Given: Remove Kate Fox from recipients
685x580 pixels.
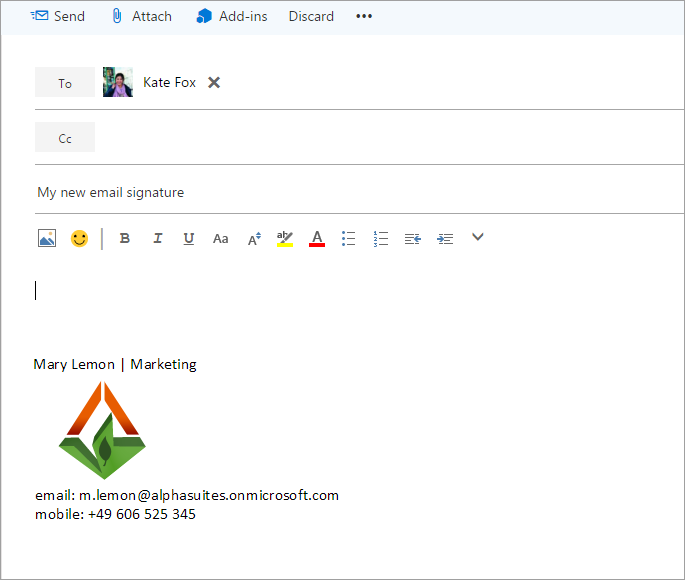Looking at the screenshot, I should [214, 82].
